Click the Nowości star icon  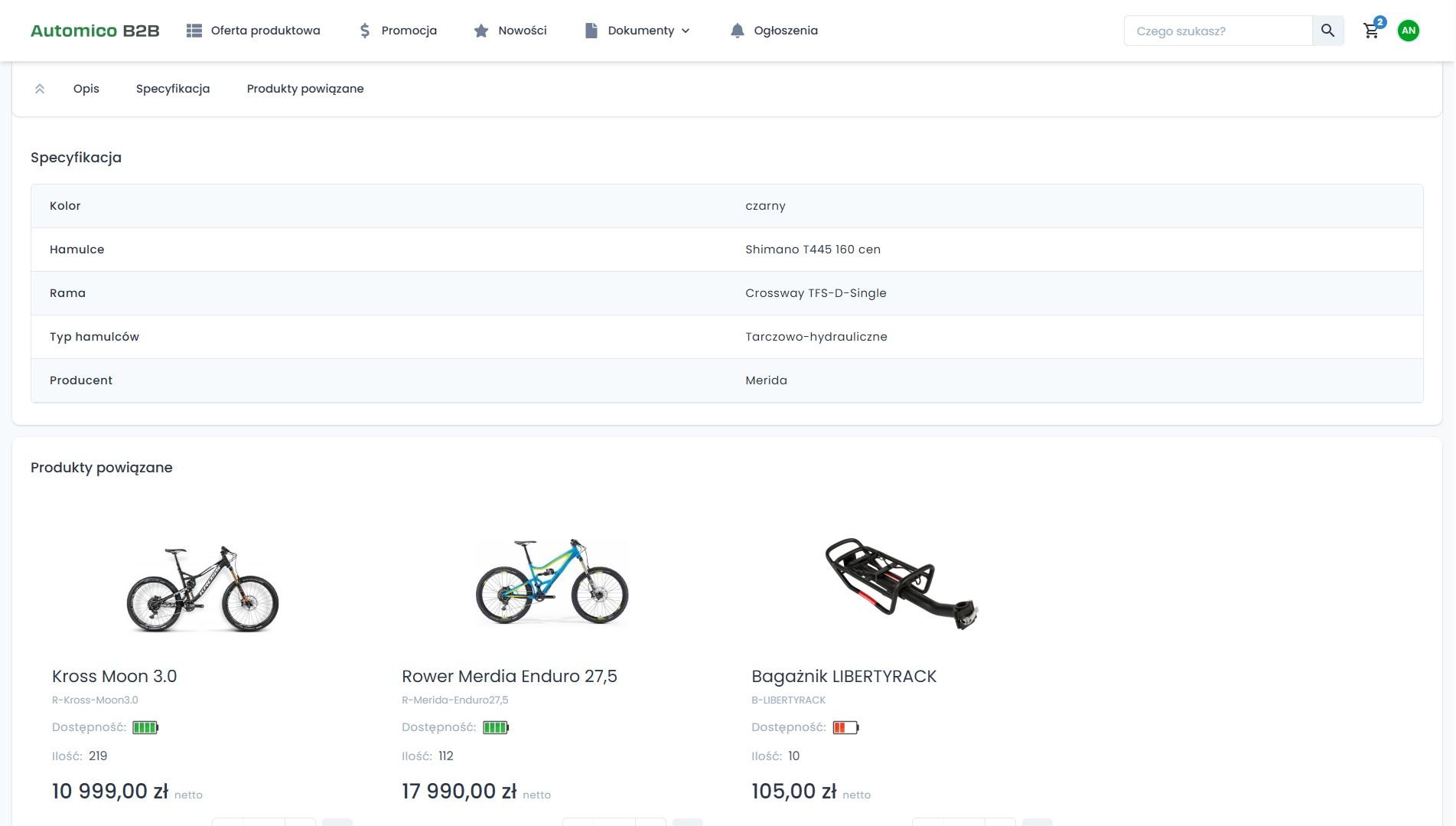(481, 31)
